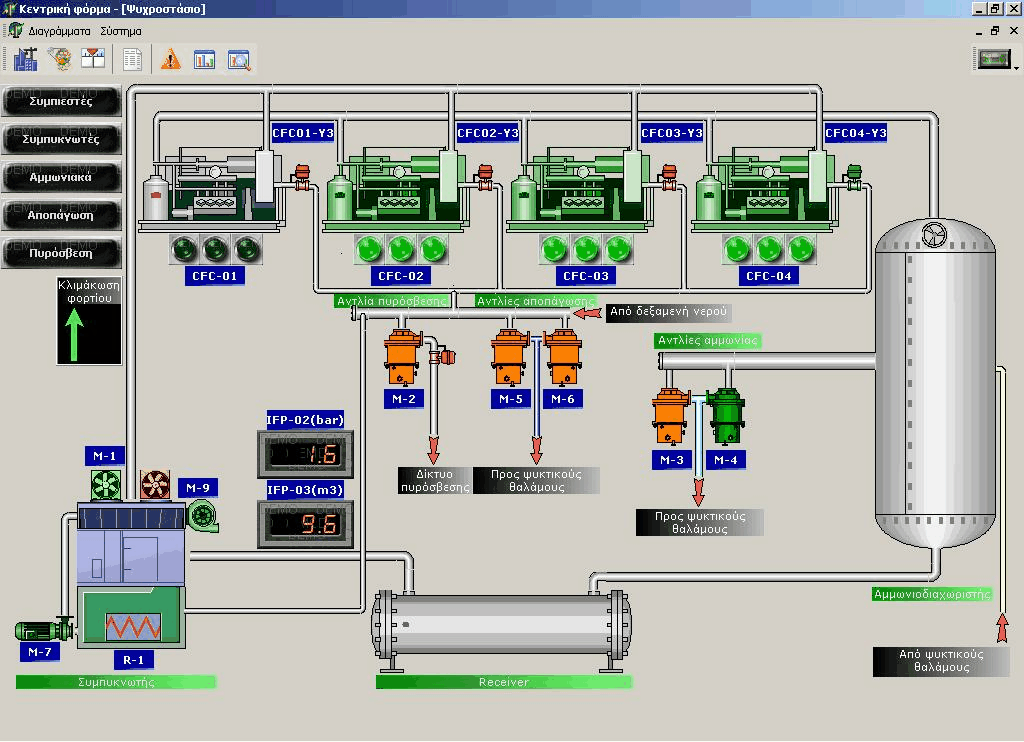This screenshot has height=742, width=1024.
Task: Click the IFP-02(bar) pressure display
Action: pos(306,455)
